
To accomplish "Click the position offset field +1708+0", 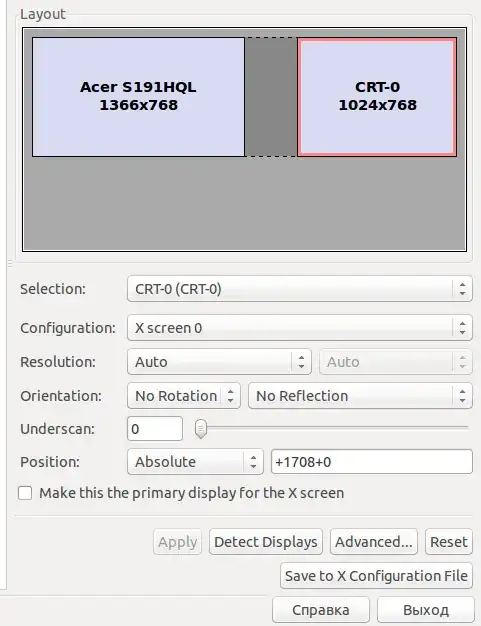I will 372,462.
